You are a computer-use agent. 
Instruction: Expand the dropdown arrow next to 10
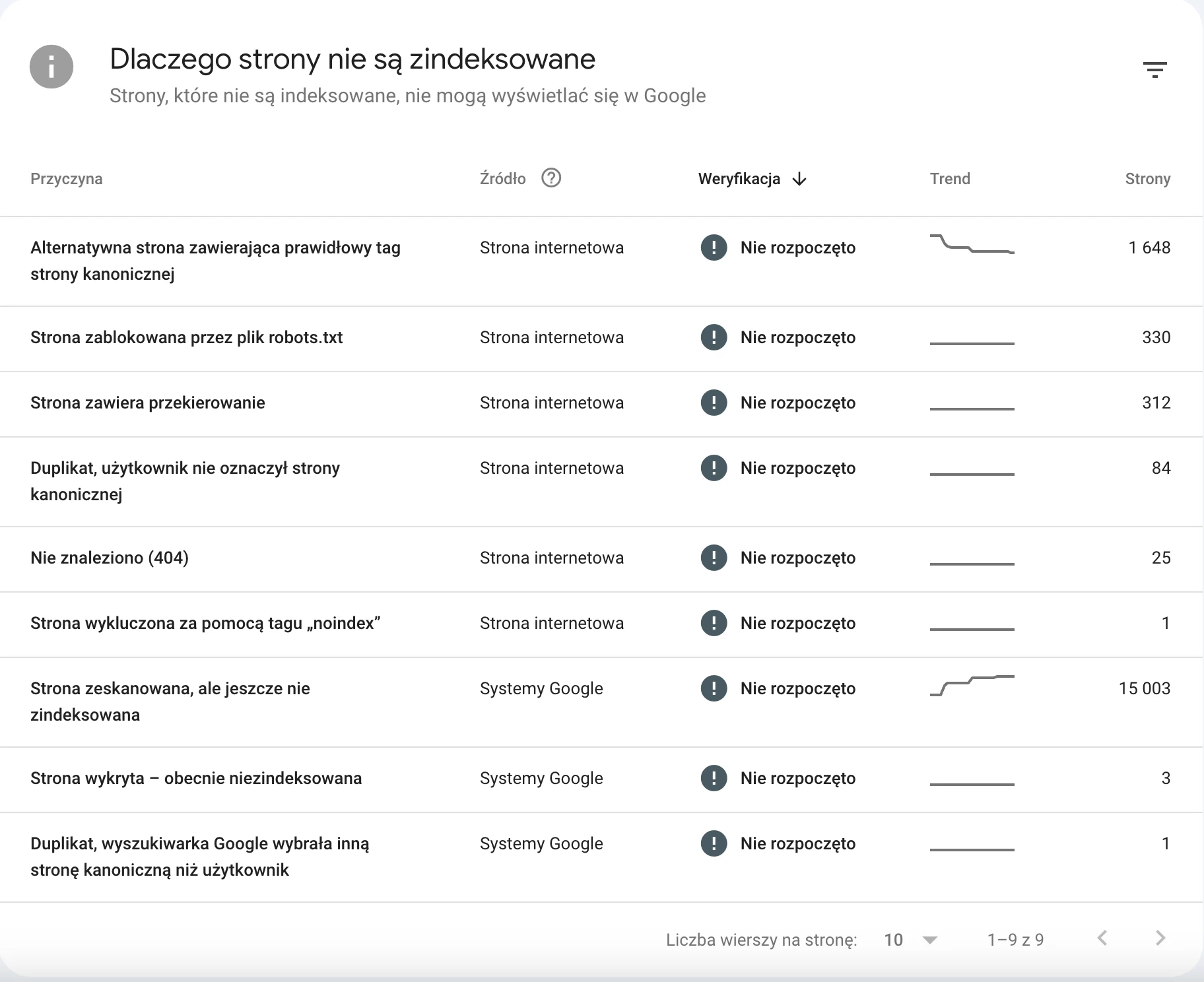pyautogui.click(x=931, y=939)
